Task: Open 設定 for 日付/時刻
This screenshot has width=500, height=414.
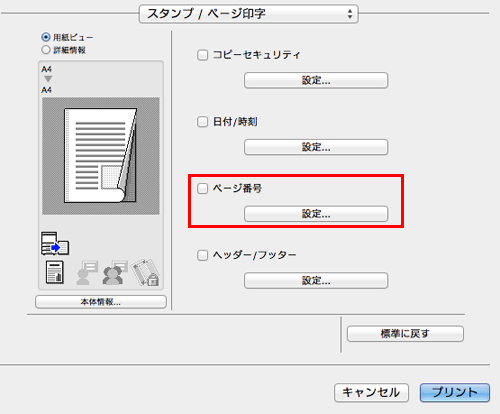Action: 316,147
